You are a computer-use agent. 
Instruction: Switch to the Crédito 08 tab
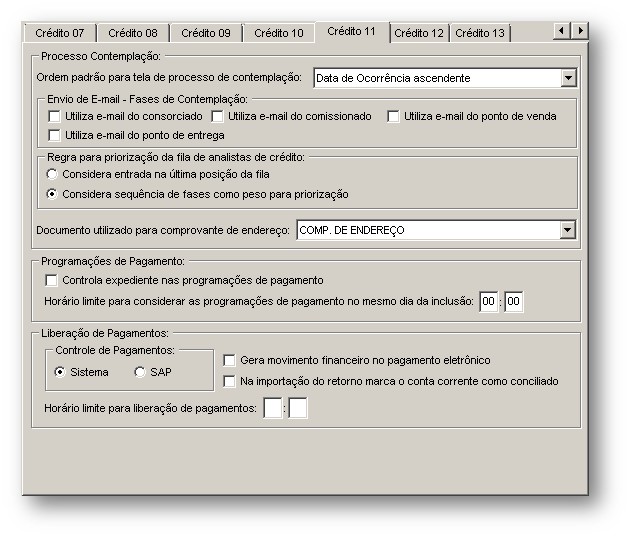pyautogui.click(x=133, y=33)
